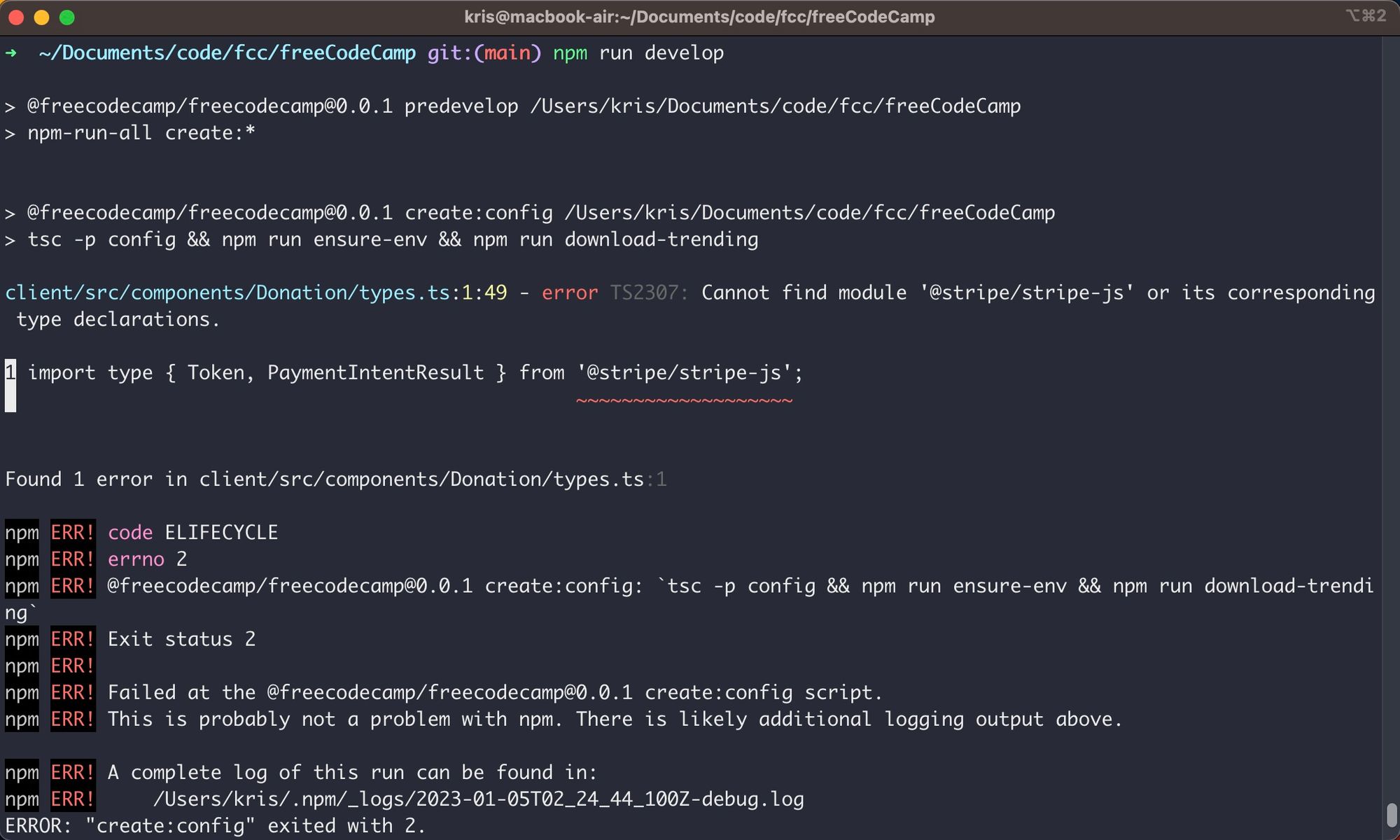The width and height of the screenshot is (1400, 840).
Task: Click 'ERROR: "create:config" exited with 2.' line
Action: [x=215, y=826]
